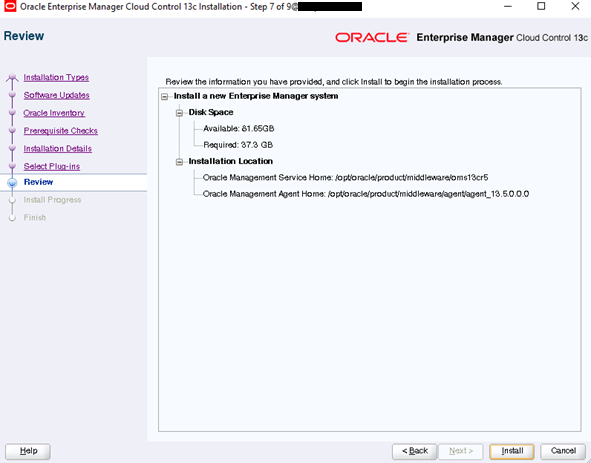Click the Finish step bullet
This screenshot has width=591, height=463.
[x=12, y=218]
